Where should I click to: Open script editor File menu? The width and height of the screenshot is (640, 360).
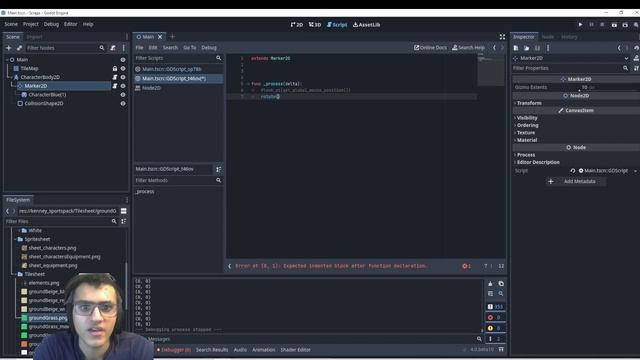coord(139,48)
